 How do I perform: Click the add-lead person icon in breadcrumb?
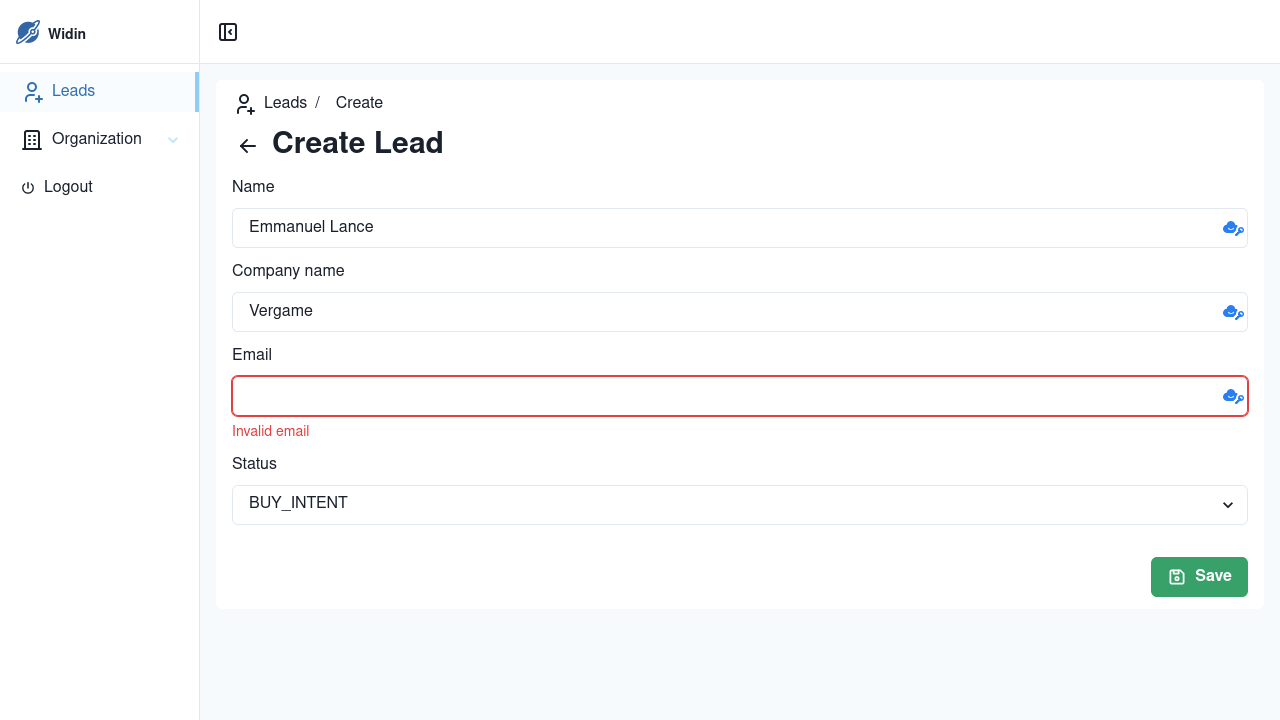pyautogui.click(x=244, y=103)
